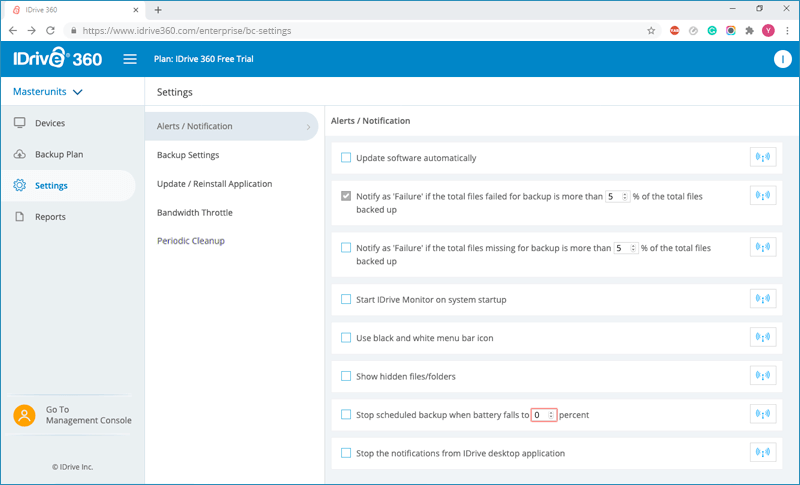The height and width of the screenshot is (485, 800).
Task: Open Backup Settings section
Action: (188, 155)
